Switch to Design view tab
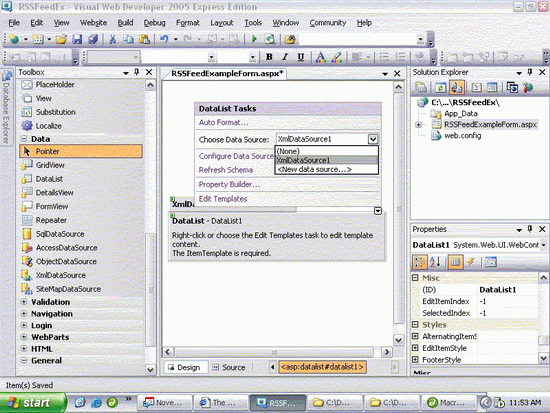This screenshot has height=413, width=550. pos(184,367)
